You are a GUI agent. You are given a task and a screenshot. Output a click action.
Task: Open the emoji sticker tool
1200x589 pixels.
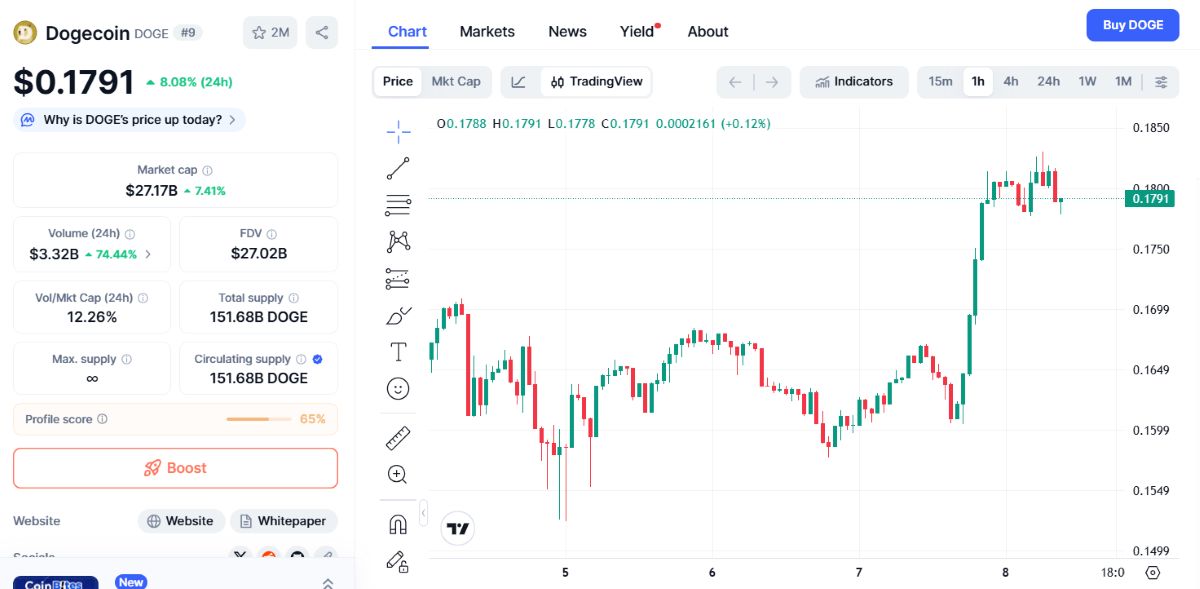tap(398, 389)
